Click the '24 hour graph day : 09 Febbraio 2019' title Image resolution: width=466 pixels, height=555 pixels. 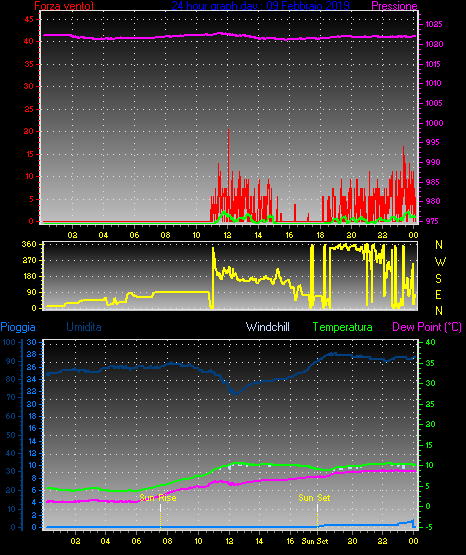coord(260,5)
